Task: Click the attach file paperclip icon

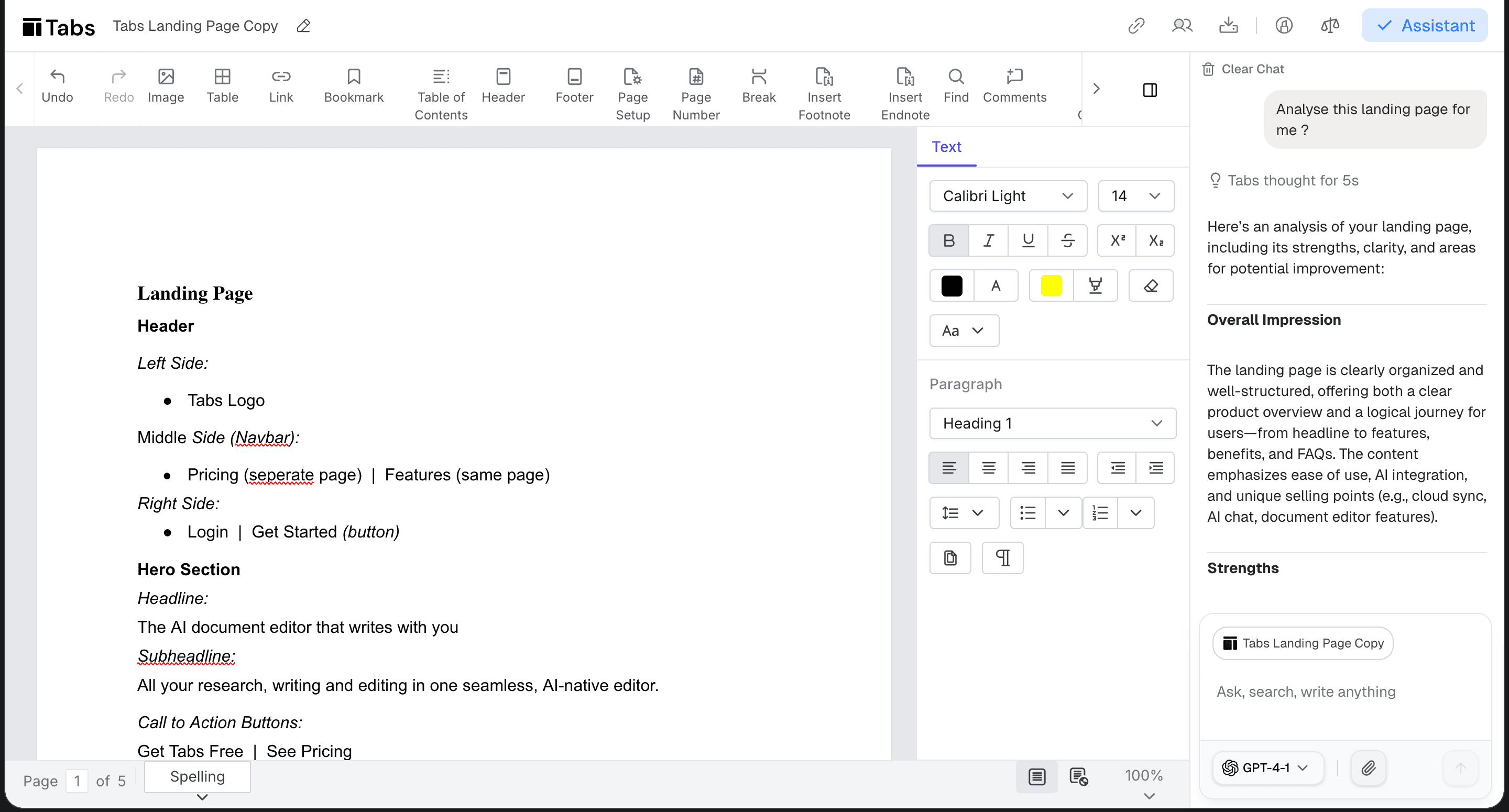Action: (x=1368, y=767)
